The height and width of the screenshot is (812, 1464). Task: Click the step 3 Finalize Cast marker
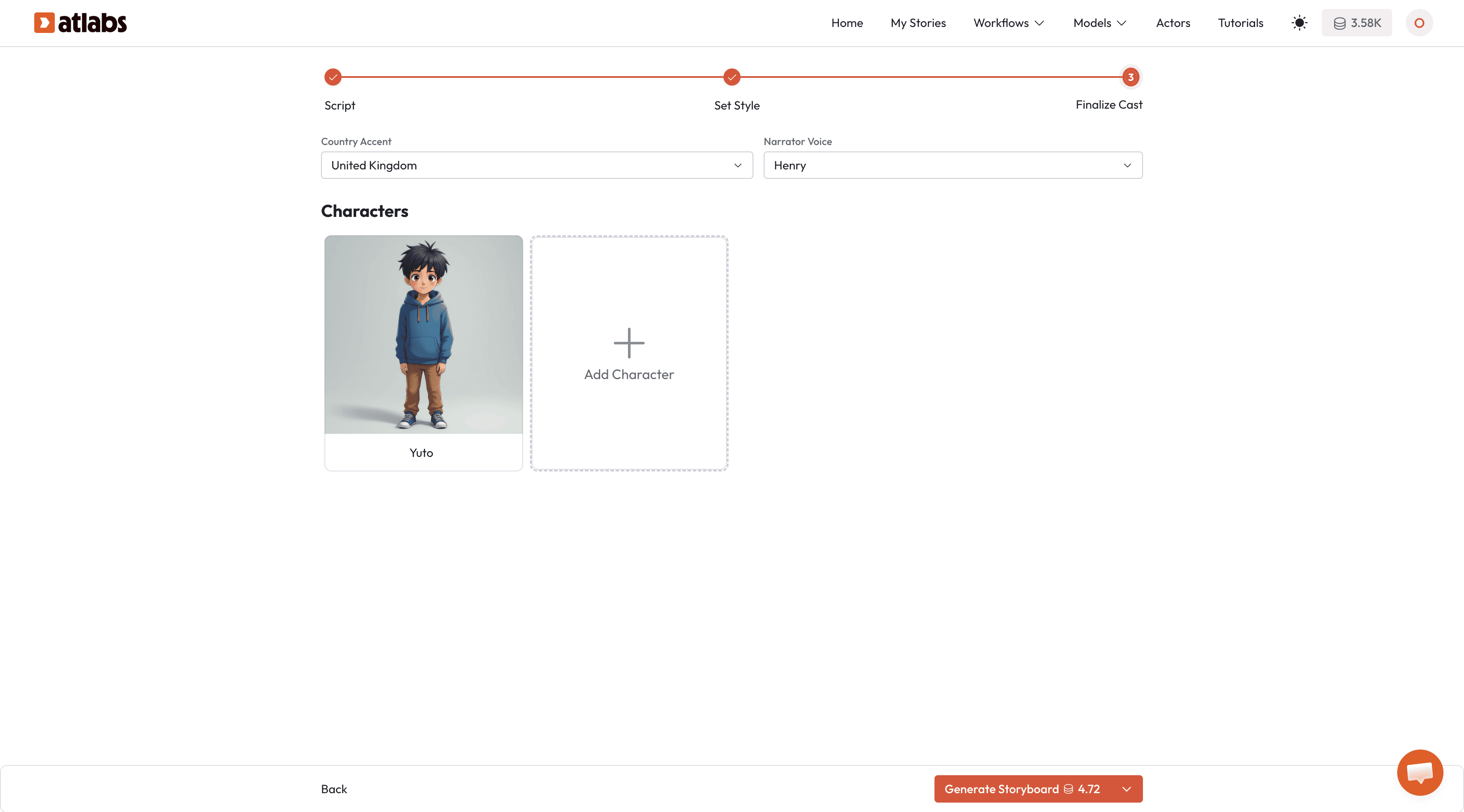click(x=1131, y=77)
